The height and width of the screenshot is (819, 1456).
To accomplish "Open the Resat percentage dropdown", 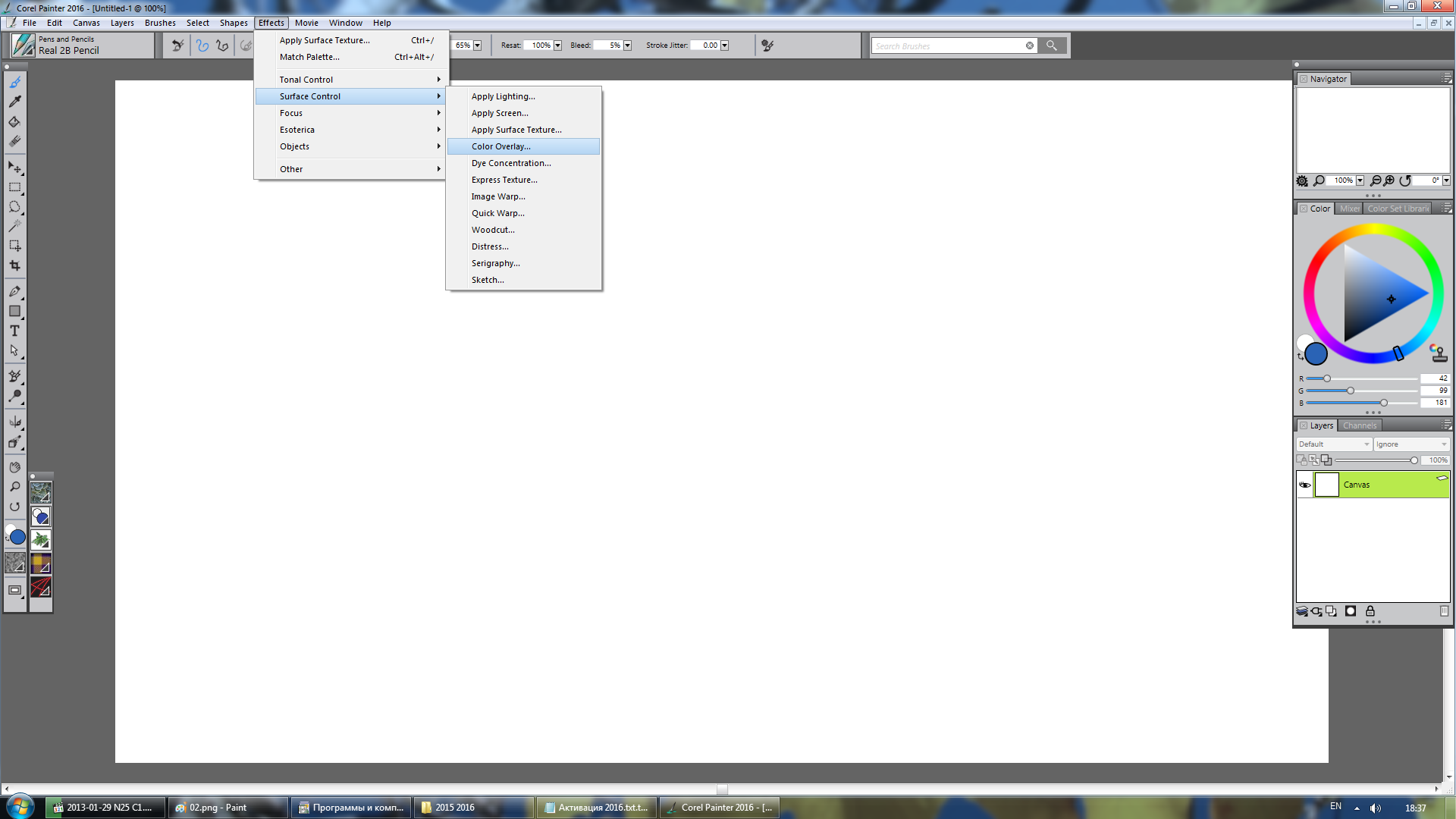I will pyautogui.click(x=557, y=45).
